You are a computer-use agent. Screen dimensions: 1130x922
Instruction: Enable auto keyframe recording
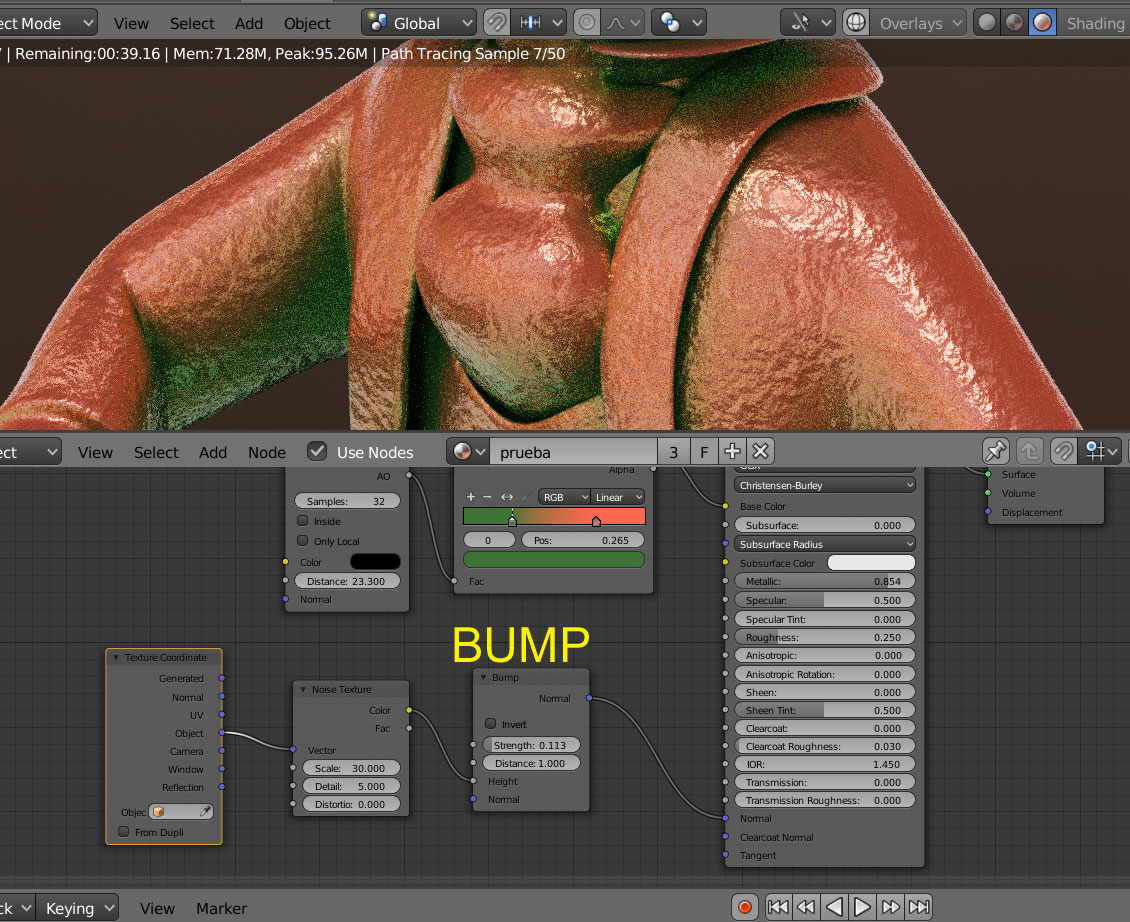(745, 906)
